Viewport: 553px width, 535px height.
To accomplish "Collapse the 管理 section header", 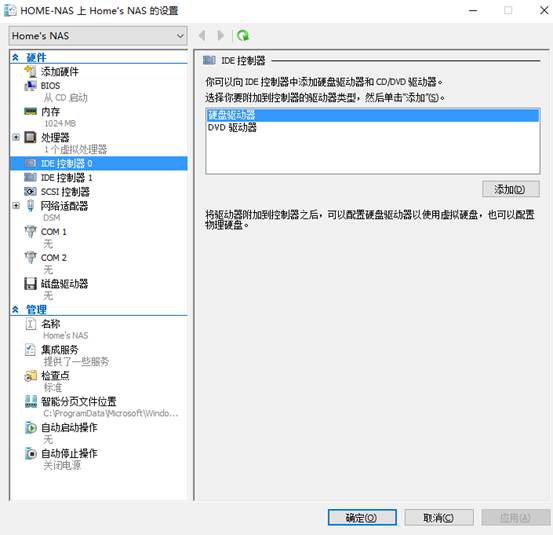I will click(15, 309).
